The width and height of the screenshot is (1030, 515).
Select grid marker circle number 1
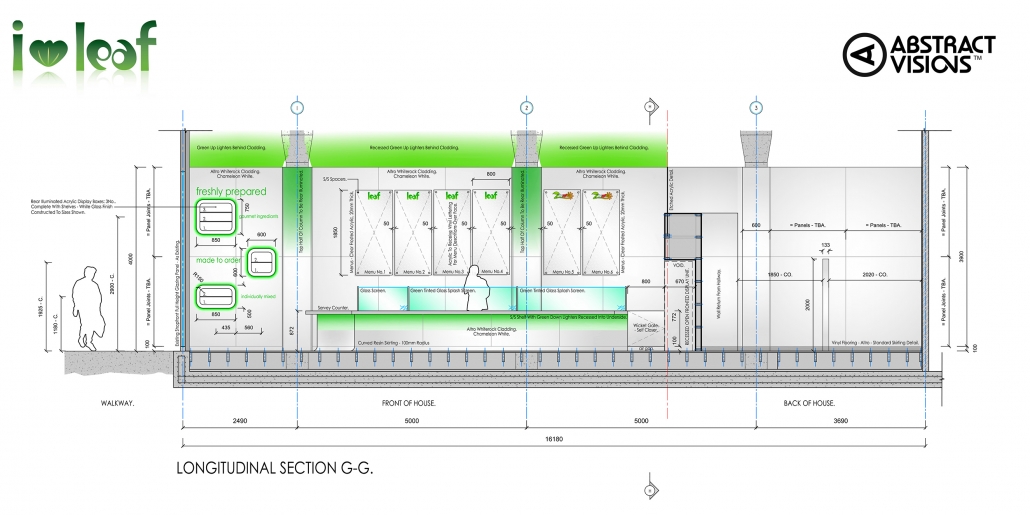296,106
